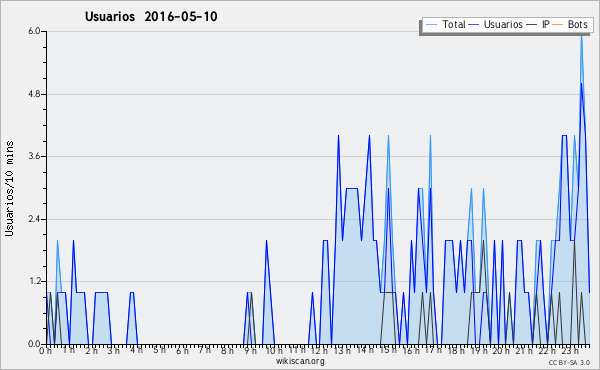Click the '7 h' x-axis label
The width and height of the screenshot is (600, 370).
[204, 350]
